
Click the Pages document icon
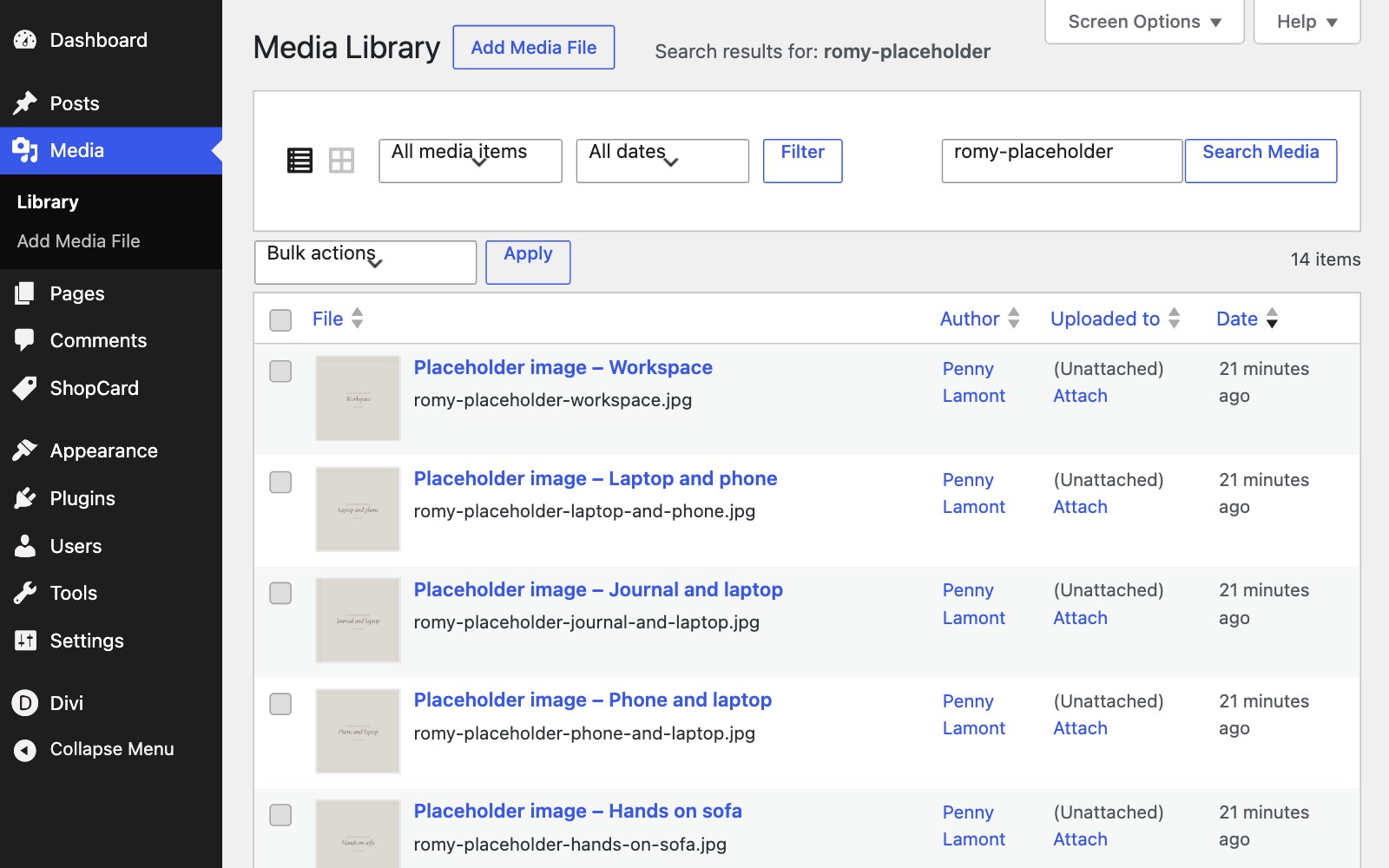tap(25, 293)
